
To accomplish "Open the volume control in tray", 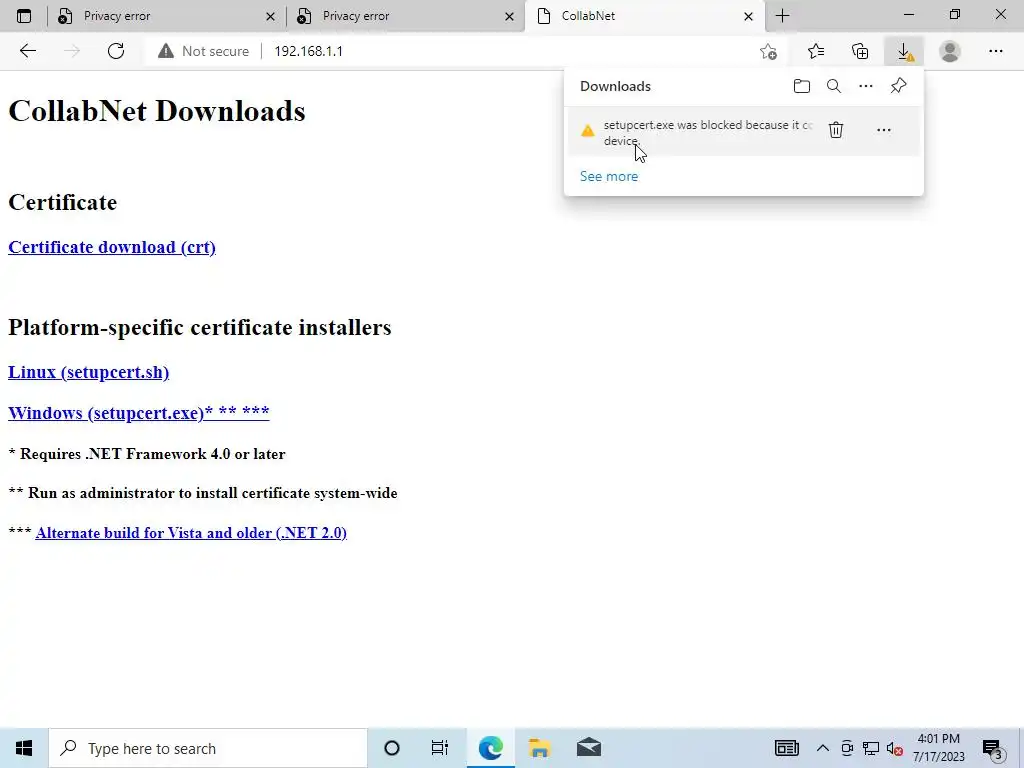I will click(x=895, y=748).
